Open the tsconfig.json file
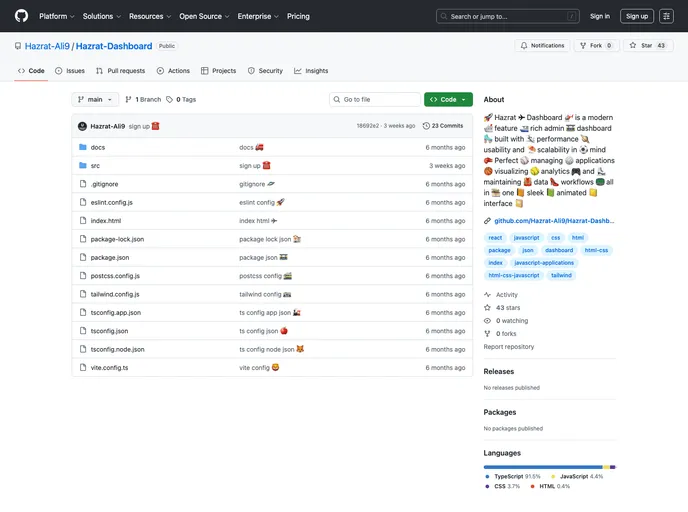This screenshot has width=688, height=512. 109,331
